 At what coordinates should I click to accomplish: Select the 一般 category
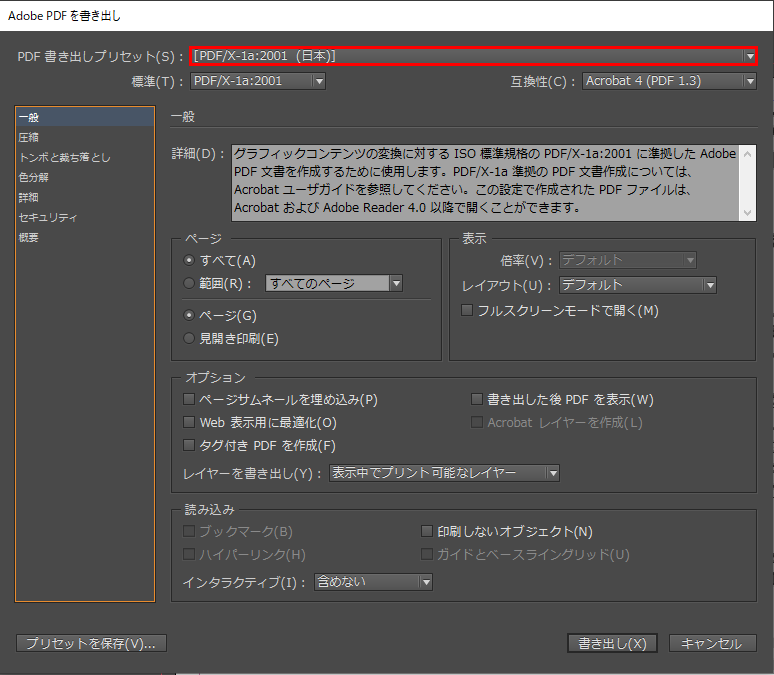(x=85, y=117)
